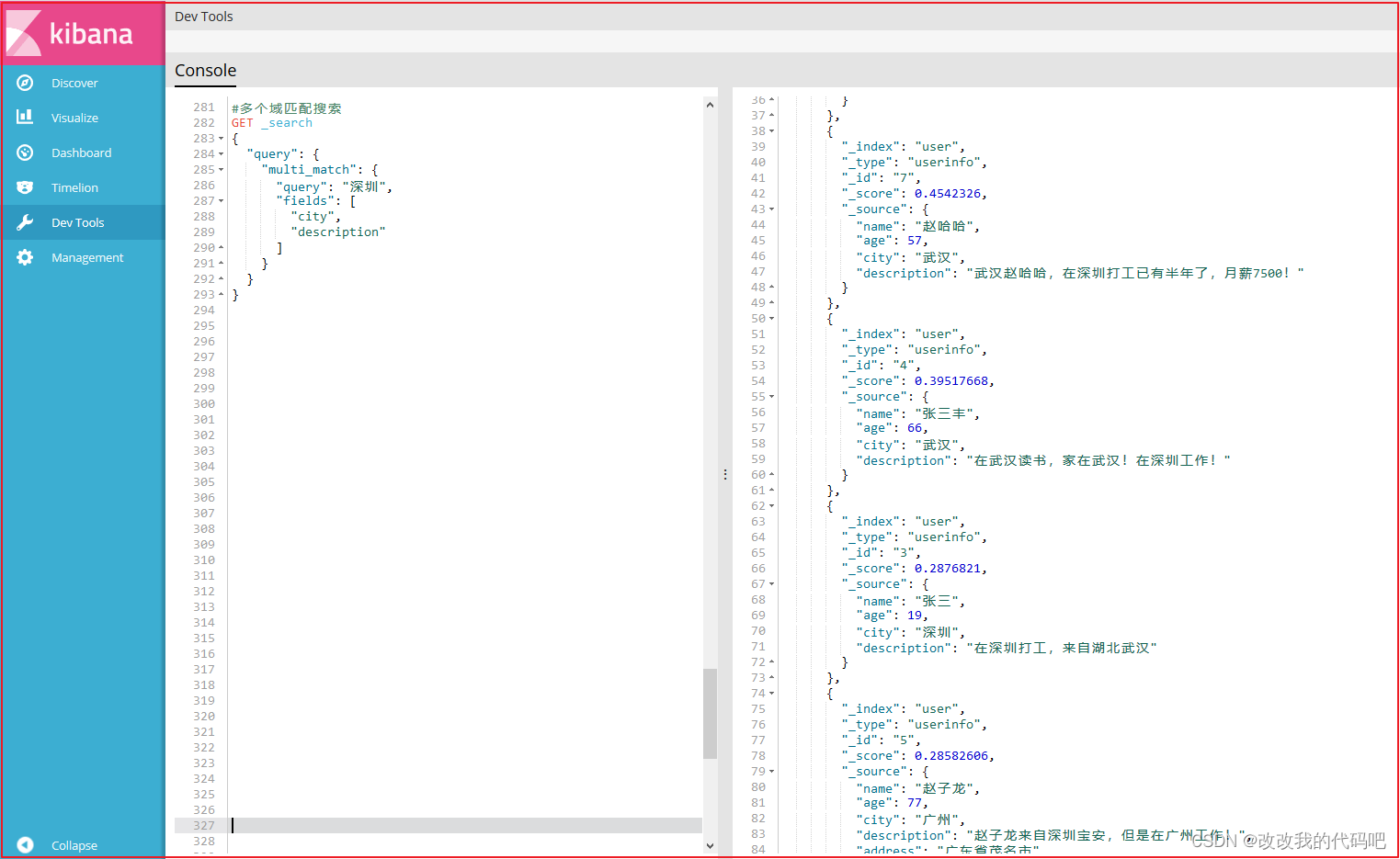Fold editor block at line 283
The height and width of the screenshot is (859, 1400).
[221, 139]
